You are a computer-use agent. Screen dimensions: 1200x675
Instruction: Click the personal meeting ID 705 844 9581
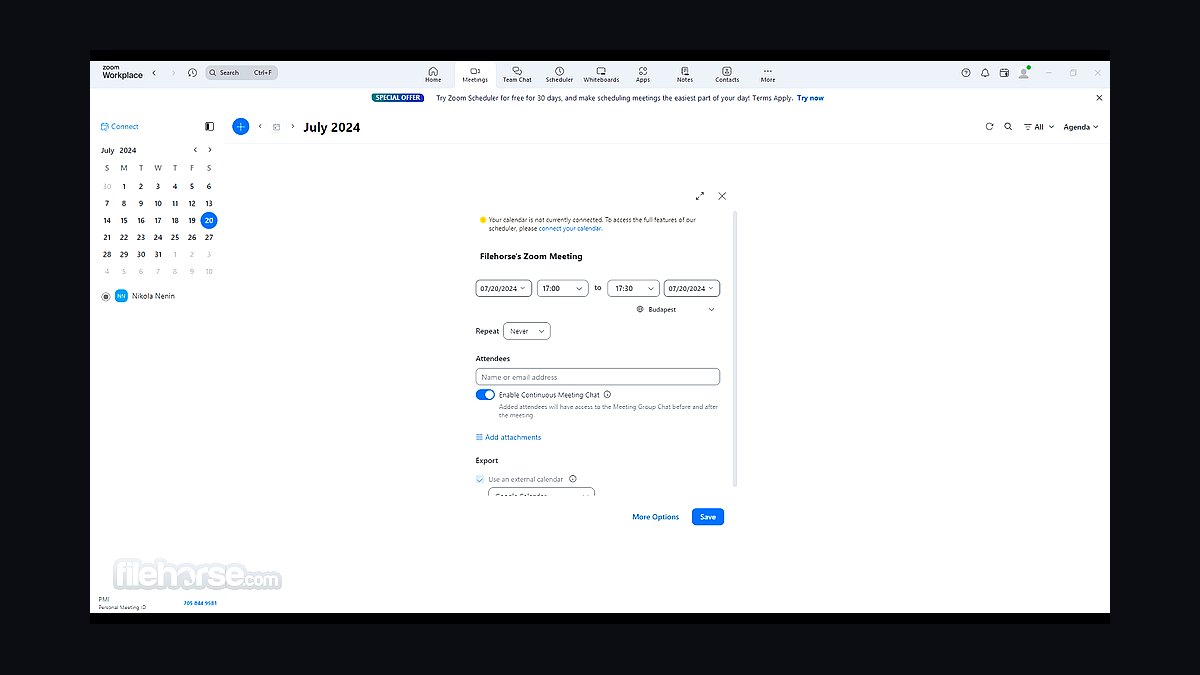pyautogui.click(x=200, y=603)
